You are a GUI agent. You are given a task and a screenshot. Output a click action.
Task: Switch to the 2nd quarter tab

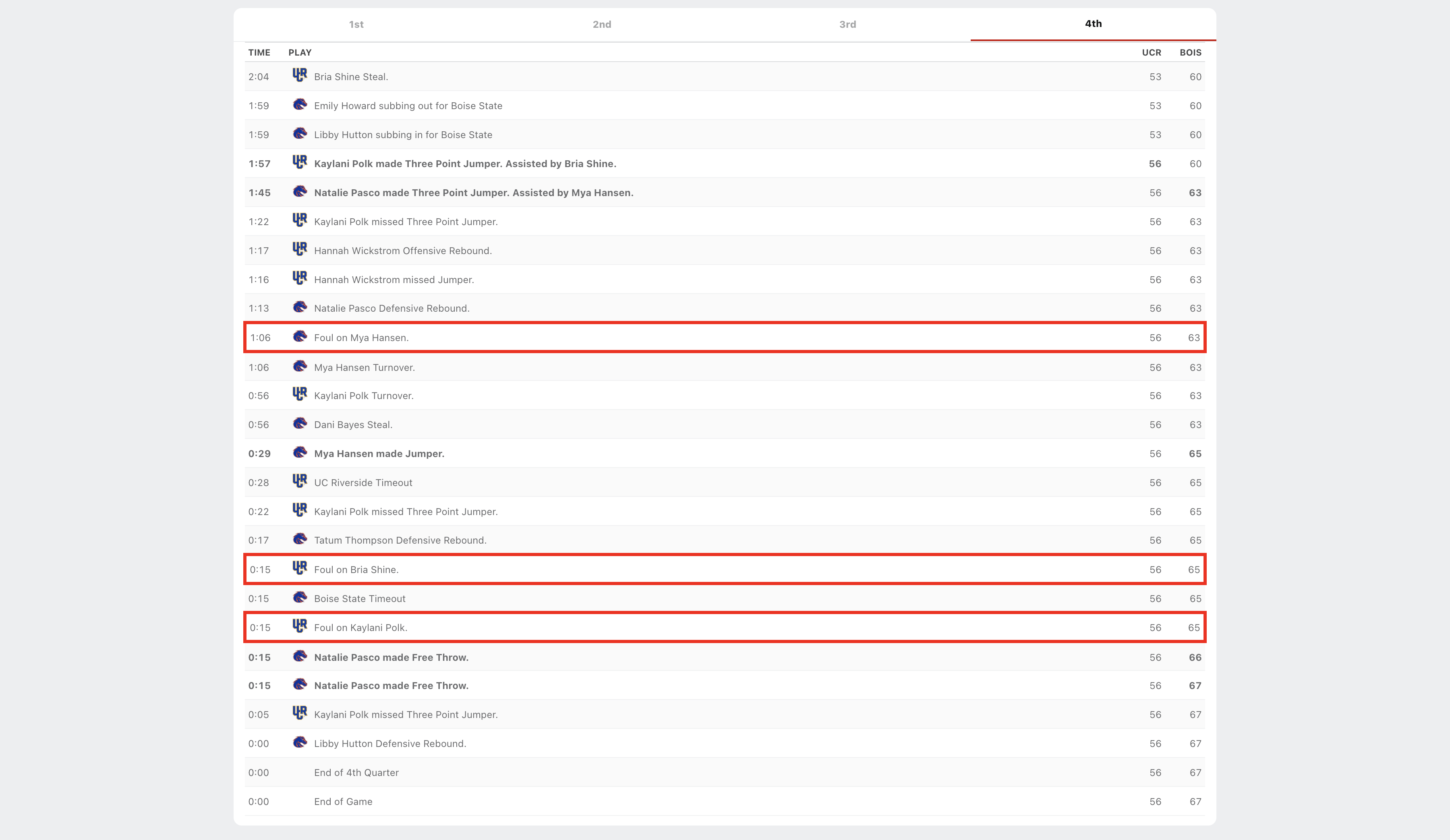click(601, 24)
